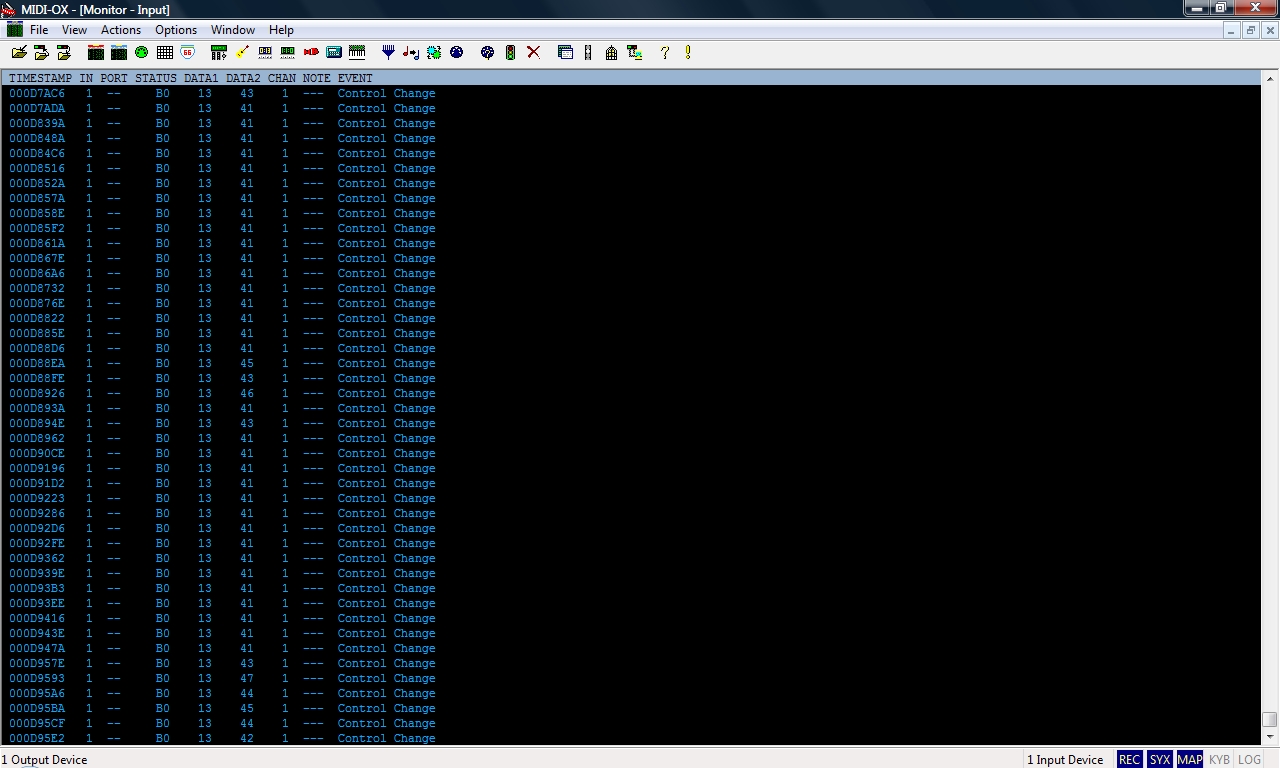The height and width of the screenshot is (768, 1280).
Task: Click the red X clear icon
Action: [x=533, y=52]
